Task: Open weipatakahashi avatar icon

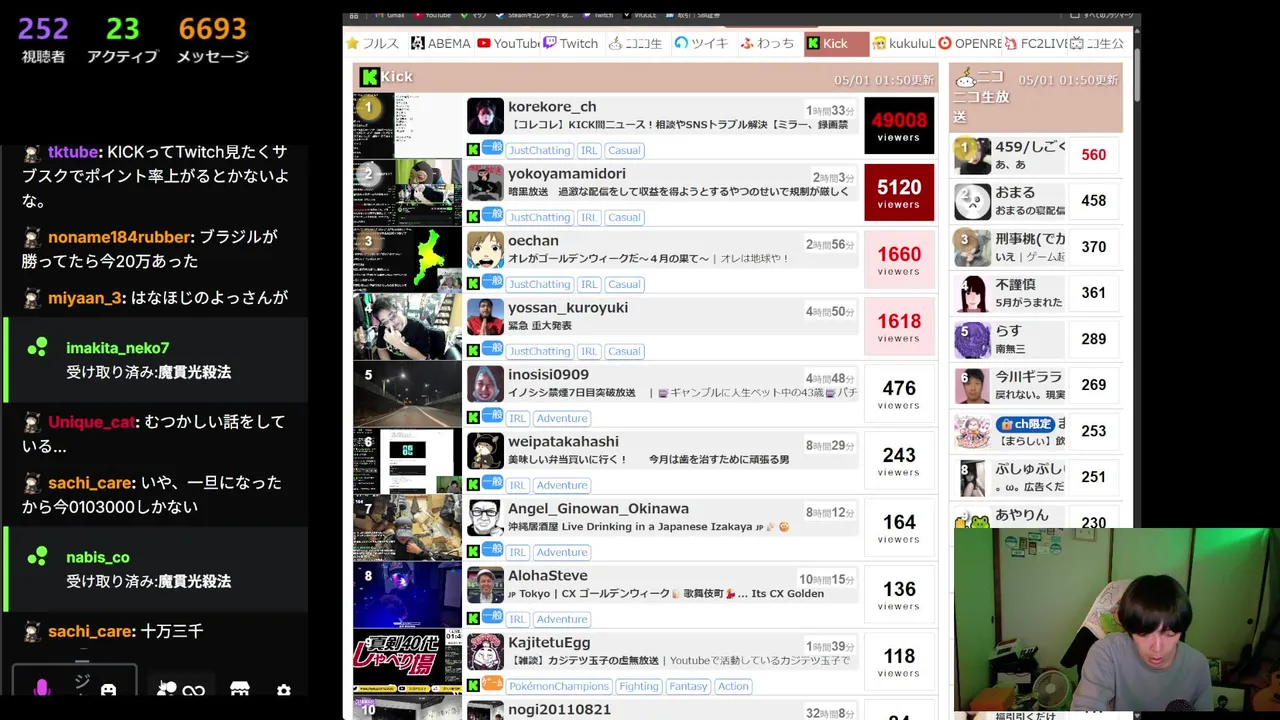Action: pos(485,451)
